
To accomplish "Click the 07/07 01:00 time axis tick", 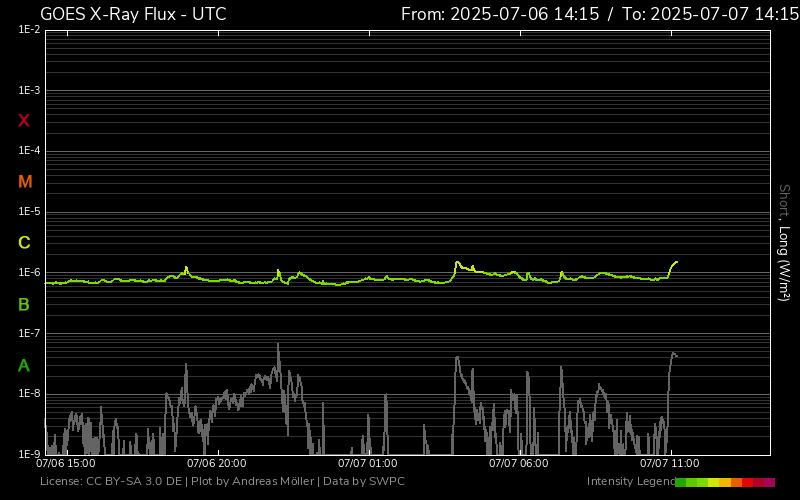I will [x=367, y=464].
